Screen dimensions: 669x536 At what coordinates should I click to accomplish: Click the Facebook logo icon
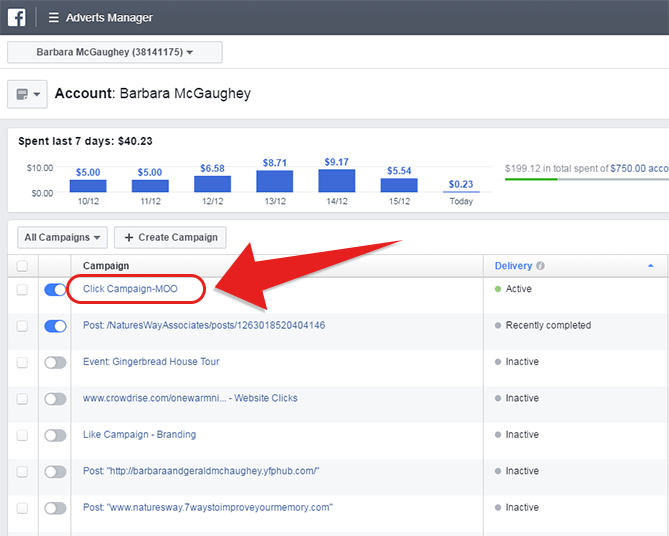[x=17, y=17]
